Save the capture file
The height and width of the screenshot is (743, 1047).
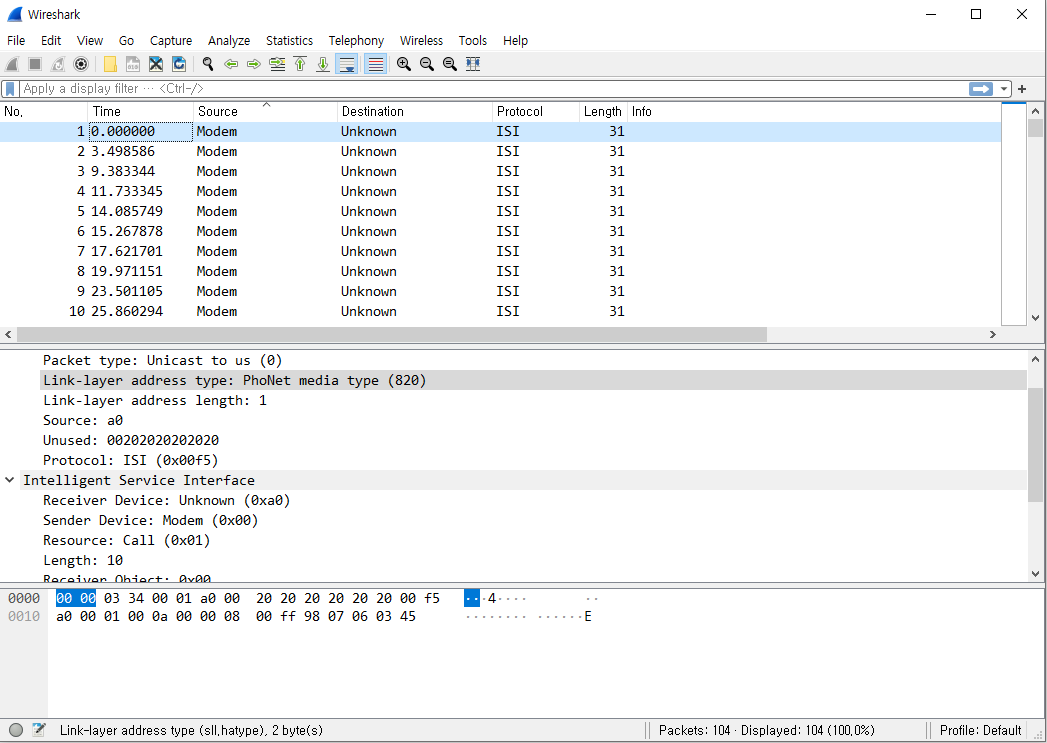(x=133, y=64)
